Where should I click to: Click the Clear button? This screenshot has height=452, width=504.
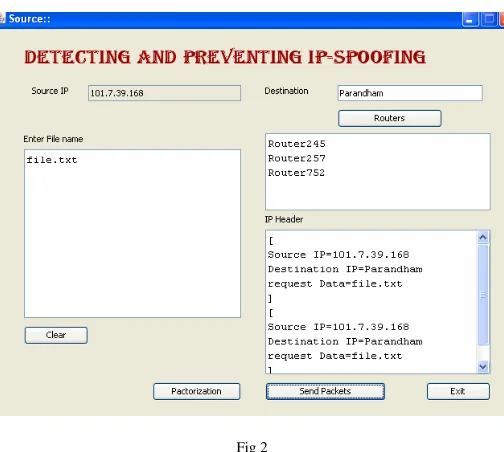pyautogui.click(x=56, y=335)
